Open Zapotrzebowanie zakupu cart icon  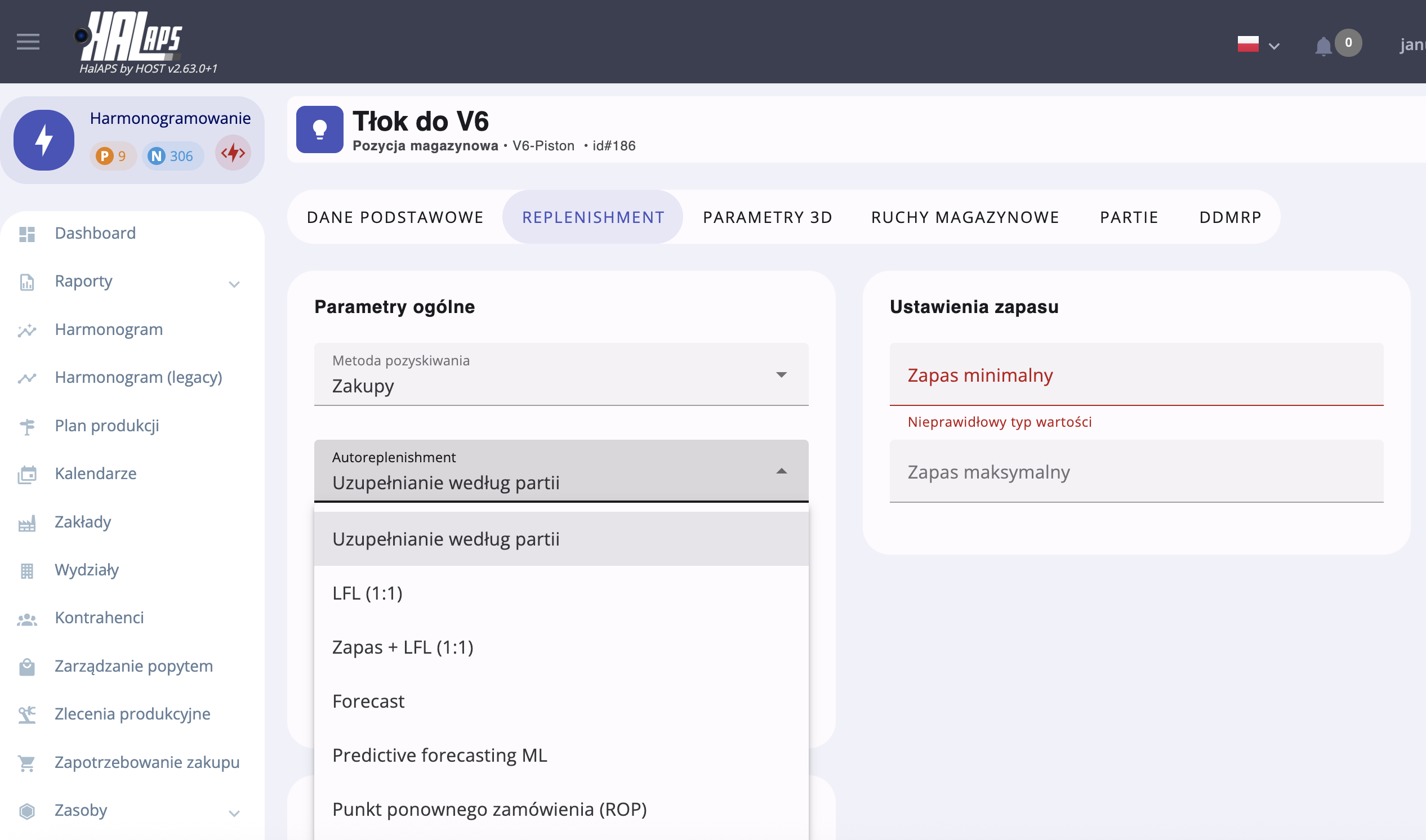(x=26, y=763)
